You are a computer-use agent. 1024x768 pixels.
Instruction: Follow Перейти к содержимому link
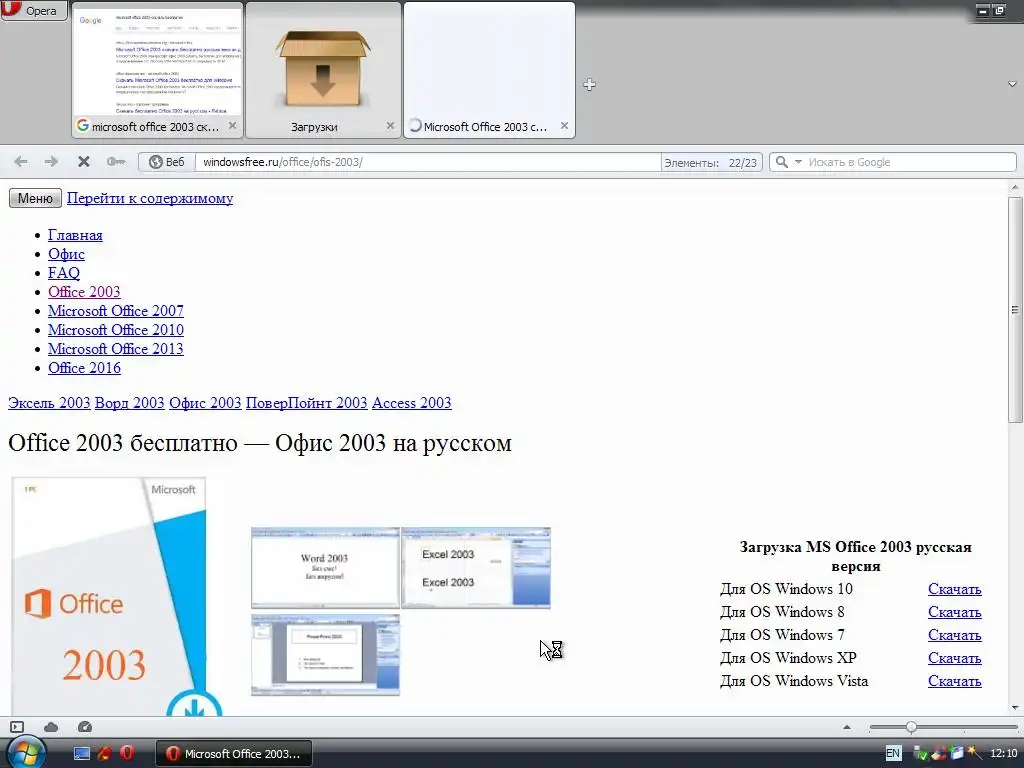click(150, 198)
